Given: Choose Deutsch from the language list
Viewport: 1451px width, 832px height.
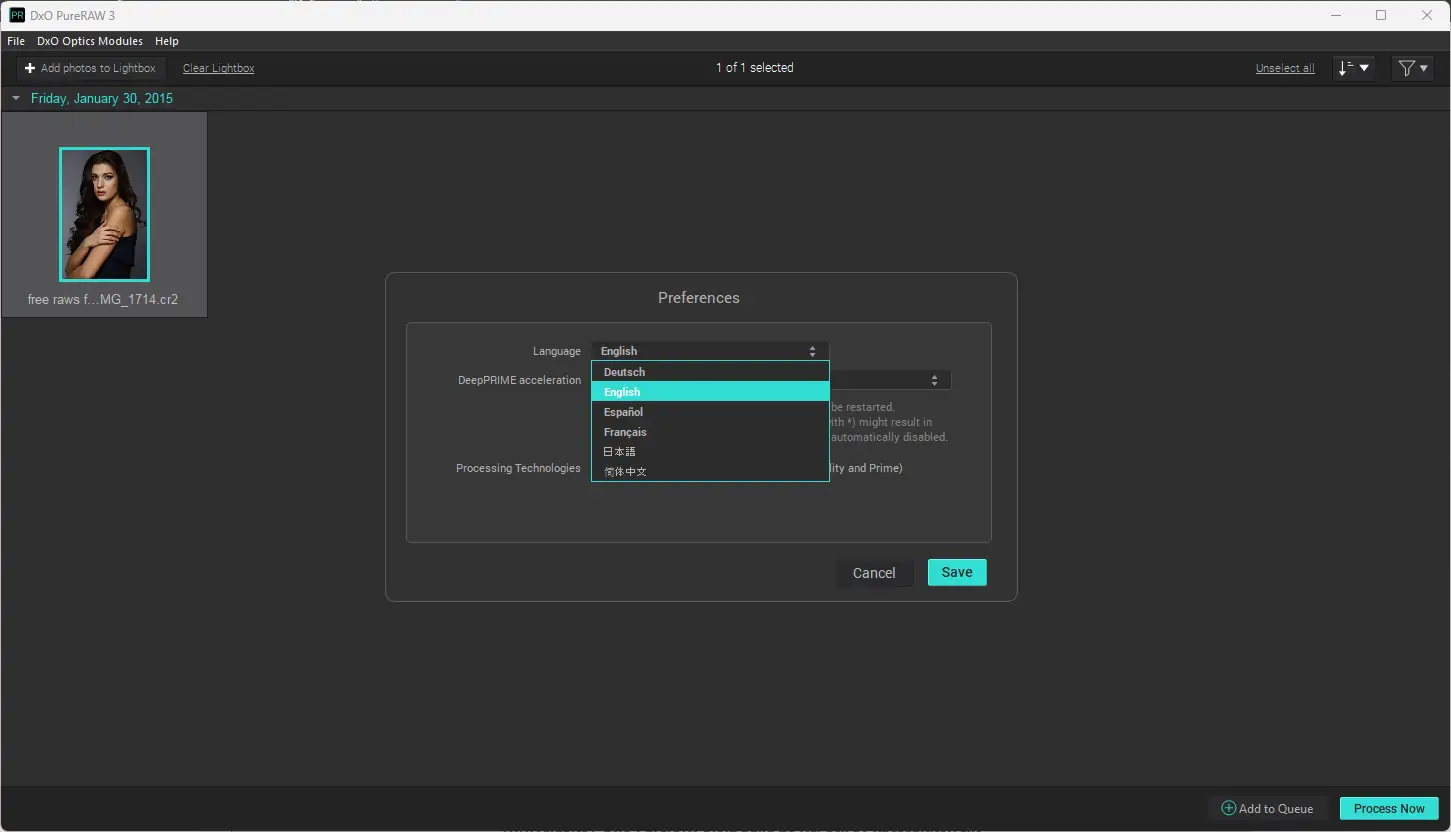Looking at the screenshot, I should tap(710, 372).
